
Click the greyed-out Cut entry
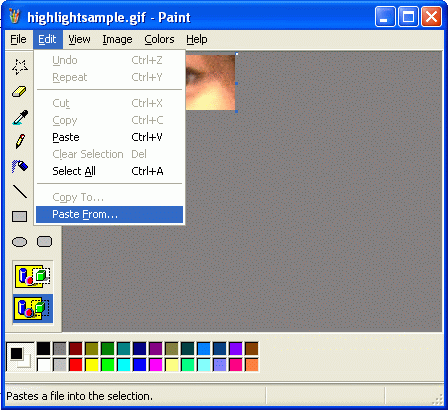click(x=109, y=103)
